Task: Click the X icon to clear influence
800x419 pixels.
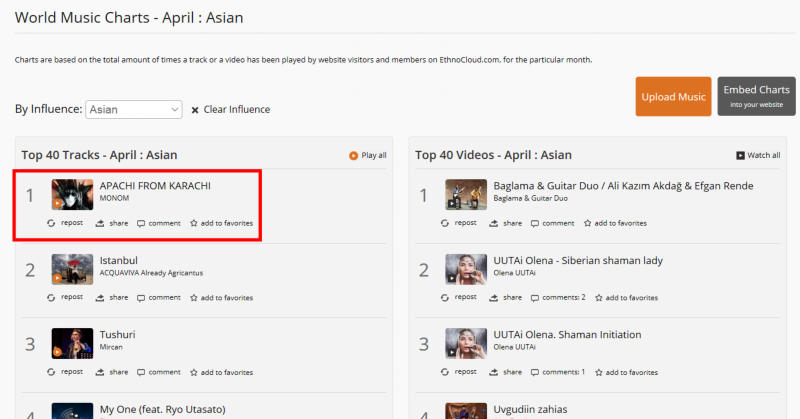Action: 195,110
